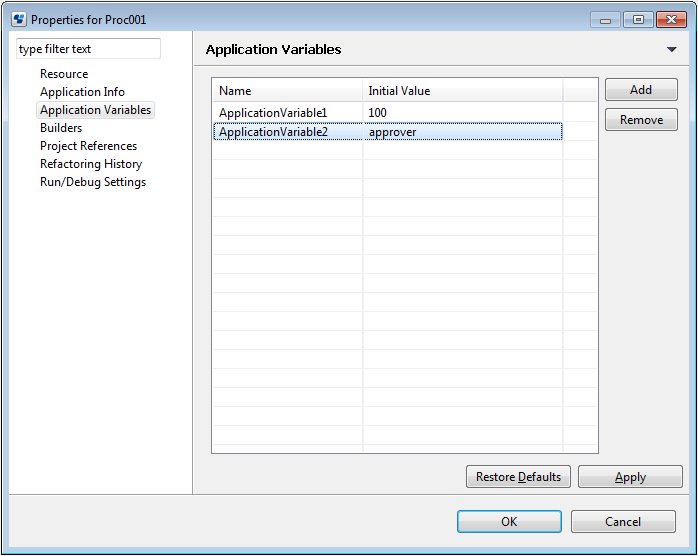The height and width of the screenshot is (556, 698).
Task: Click the Initial Value column header
Action: point(463,91)
